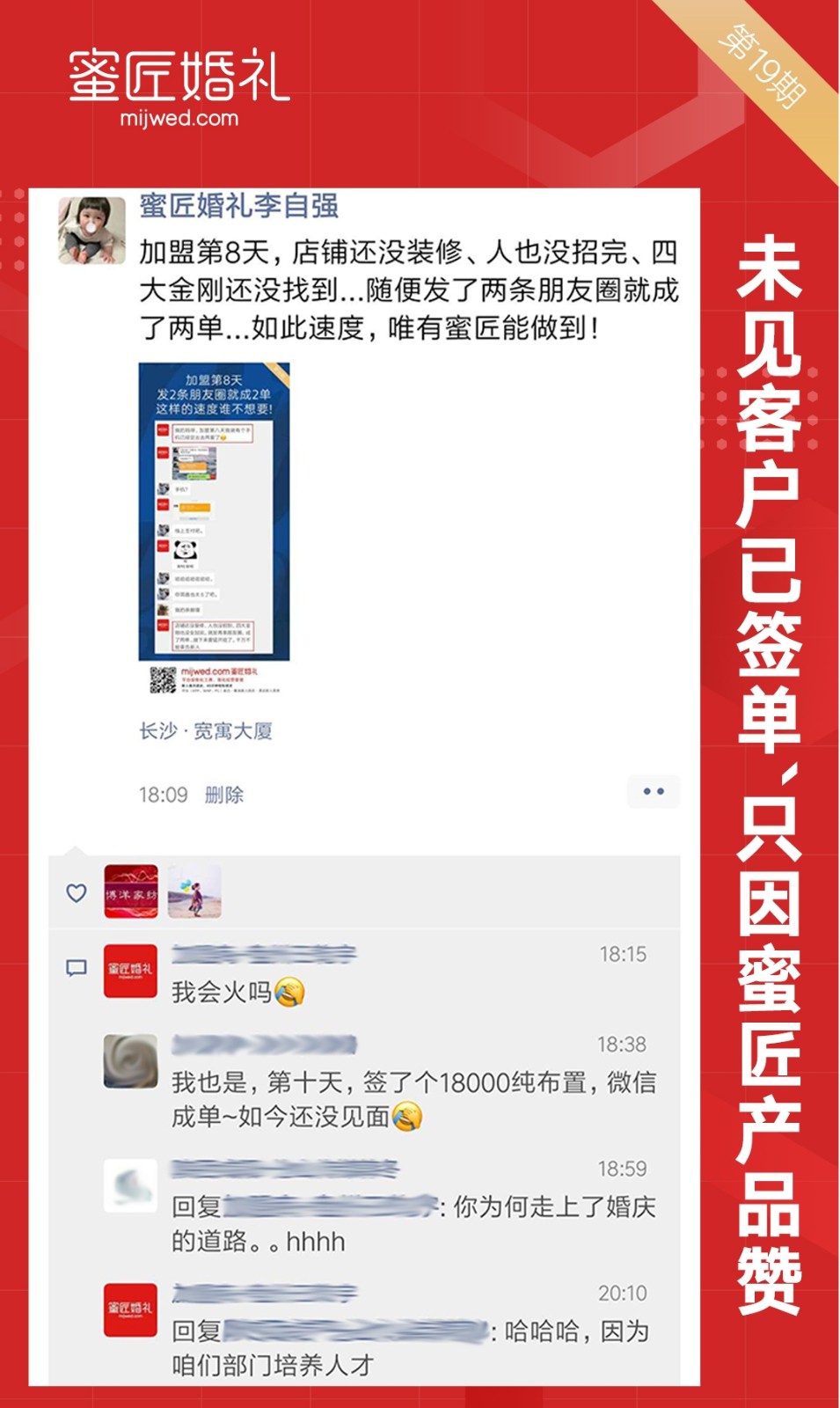This screenshot has height=1408, width=840.
Task: Select the comment 我会火吗
Action: 237,992
